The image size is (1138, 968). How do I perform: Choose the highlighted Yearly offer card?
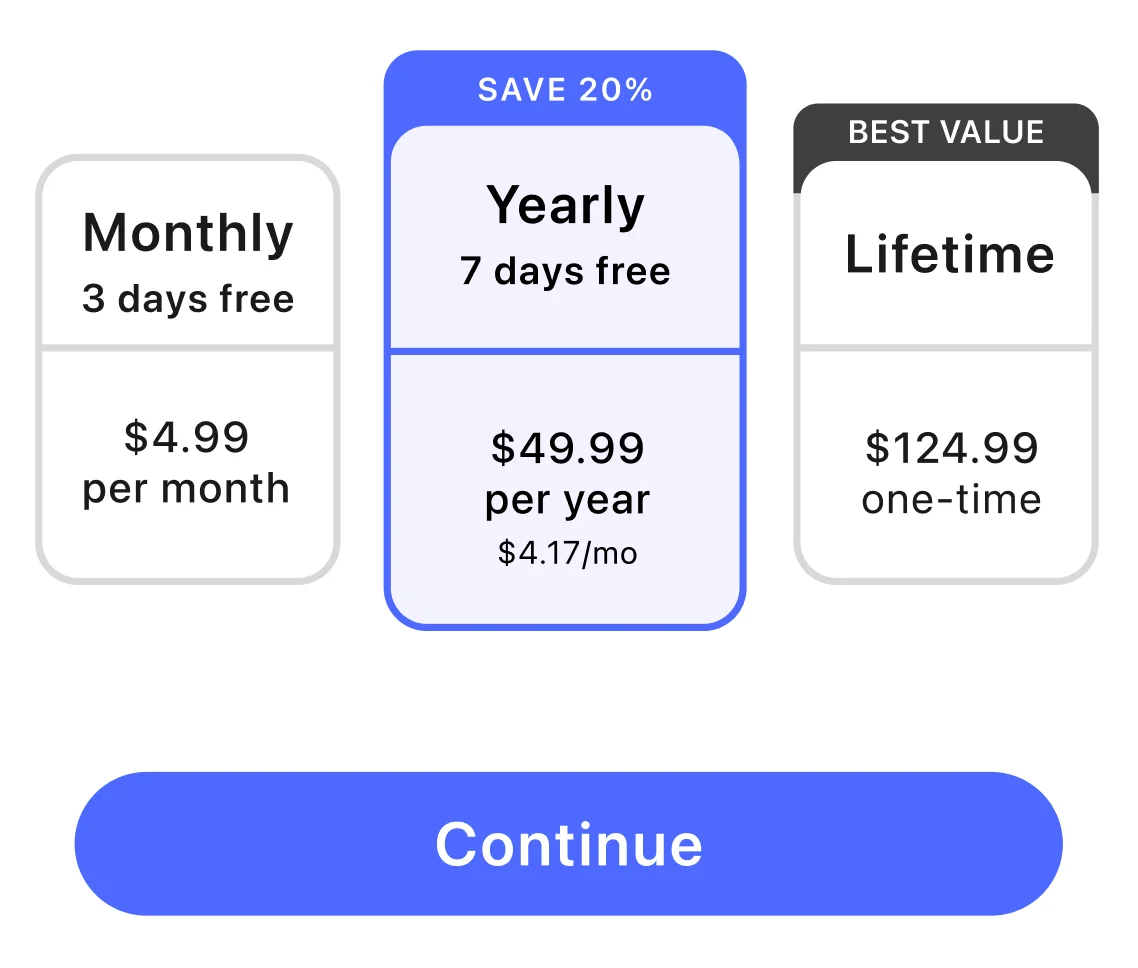(x=566, y=340)
